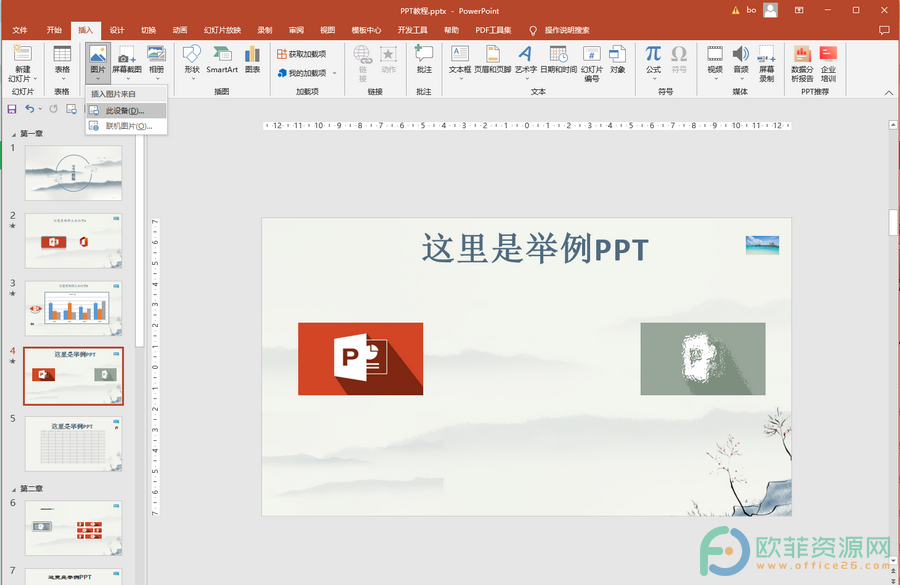Insert a SmartArt graphic

pos(222,60)
